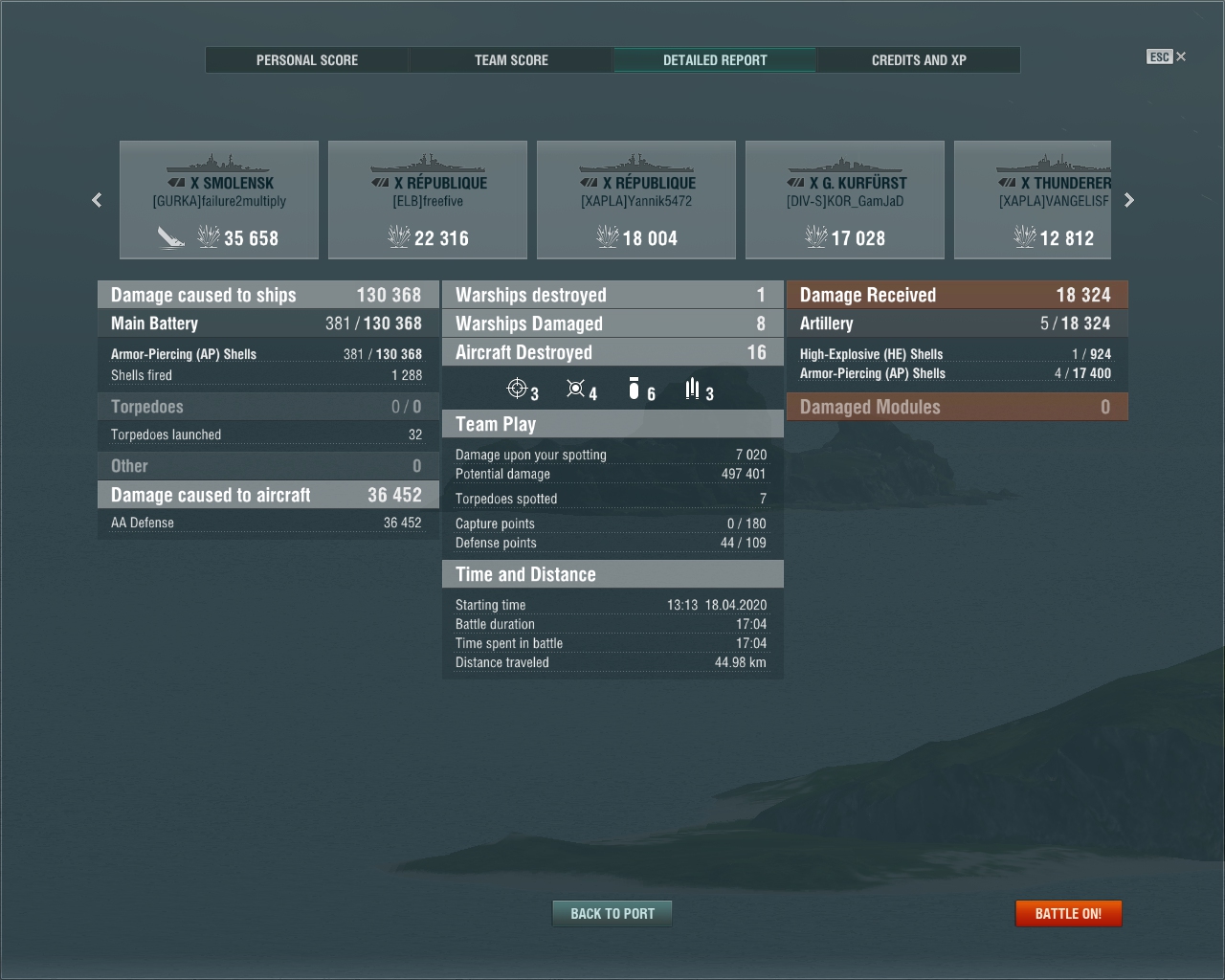Click the Torpedoes launched row
1225x980 pixels.
[268, 434]
